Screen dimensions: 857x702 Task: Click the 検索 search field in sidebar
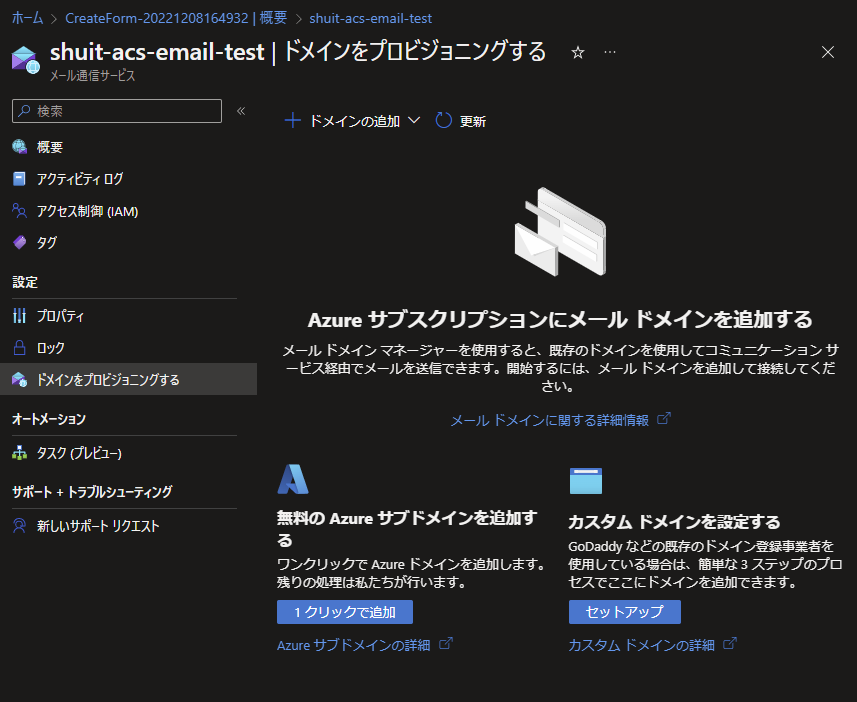click(117, 111)
